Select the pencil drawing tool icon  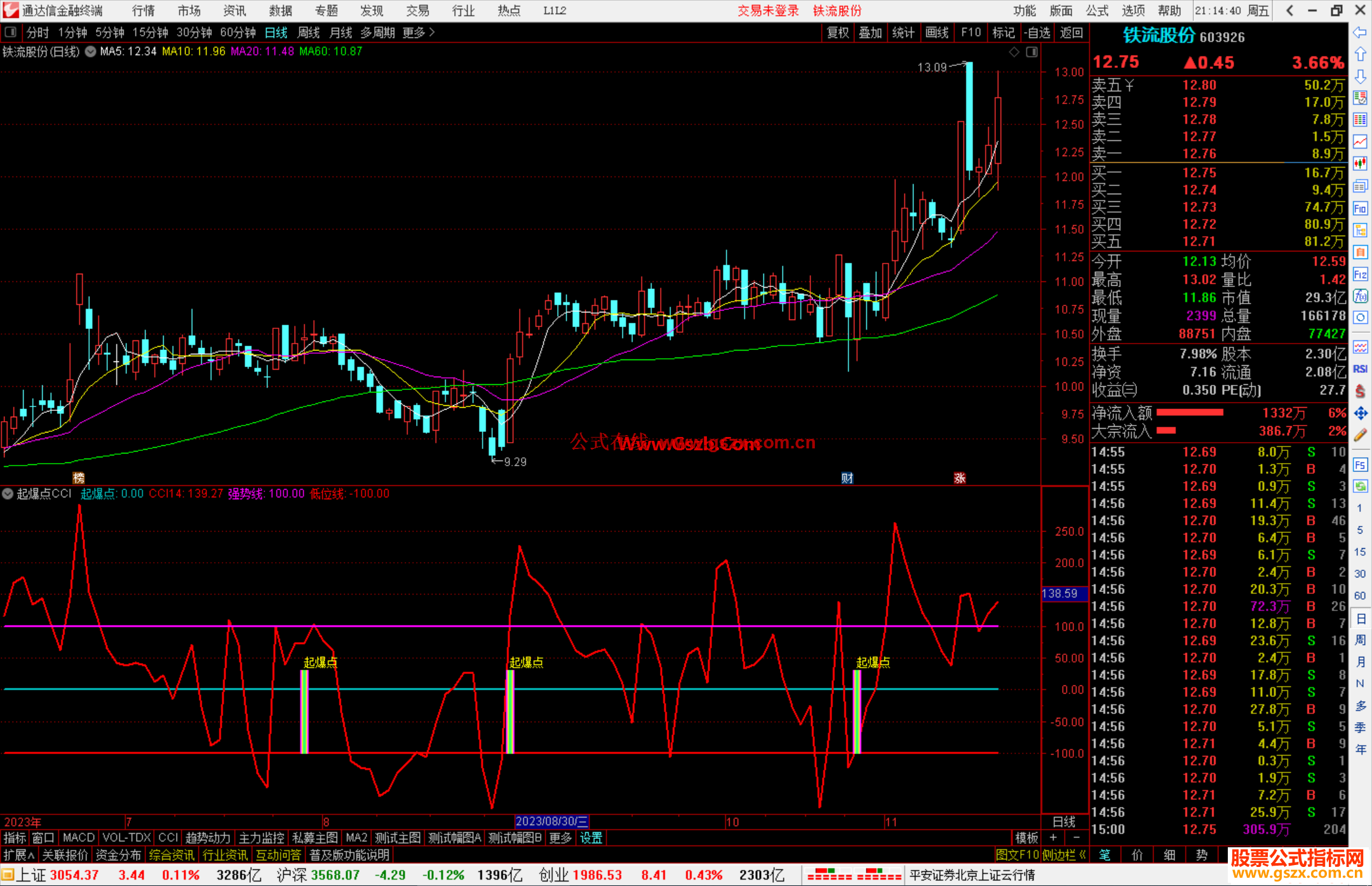1360,436
